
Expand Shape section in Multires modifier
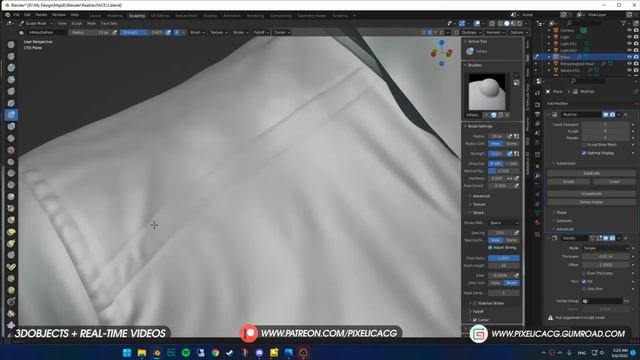(x=561, y=213)
